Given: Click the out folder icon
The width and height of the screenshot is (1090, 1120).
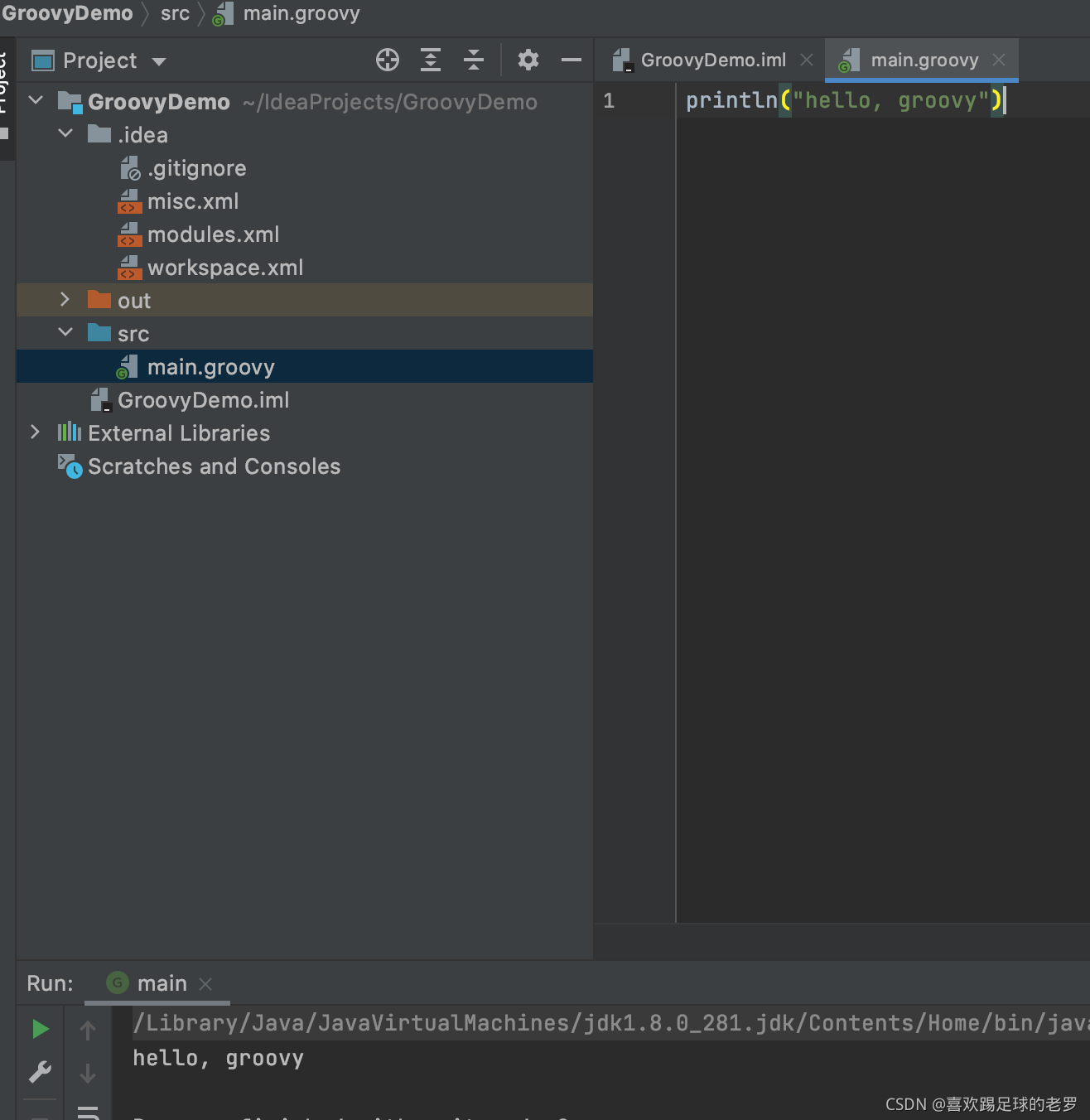Looking at the screenshot, I should (99, 299).
